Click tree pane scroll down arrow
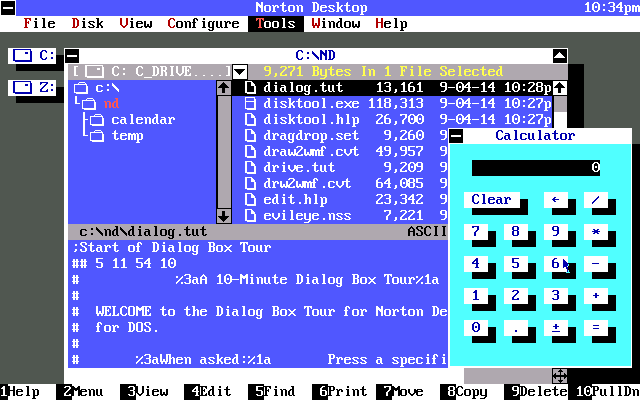This screenshot has height=400, width=640. click(224, 216)
